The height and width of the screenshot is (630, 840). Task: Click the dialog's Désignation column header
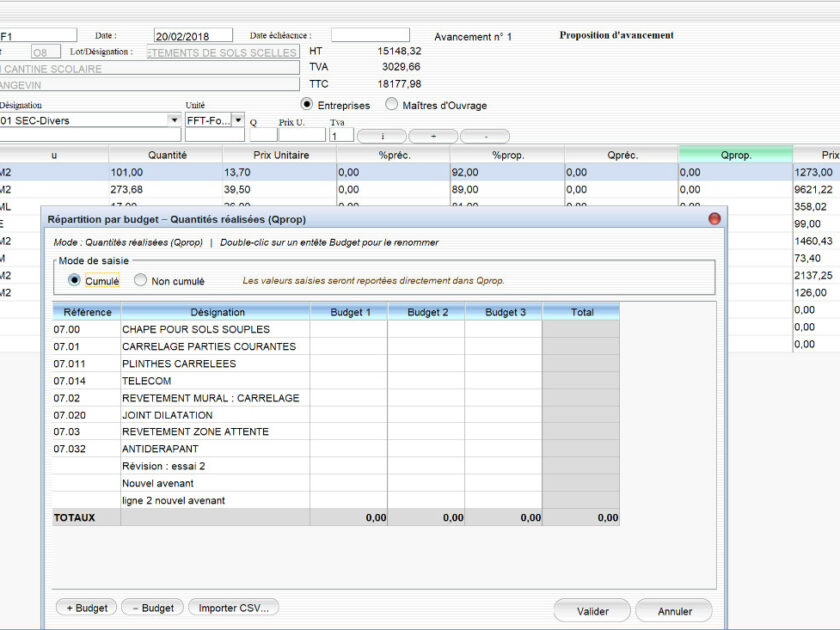[x=216, y=312]
